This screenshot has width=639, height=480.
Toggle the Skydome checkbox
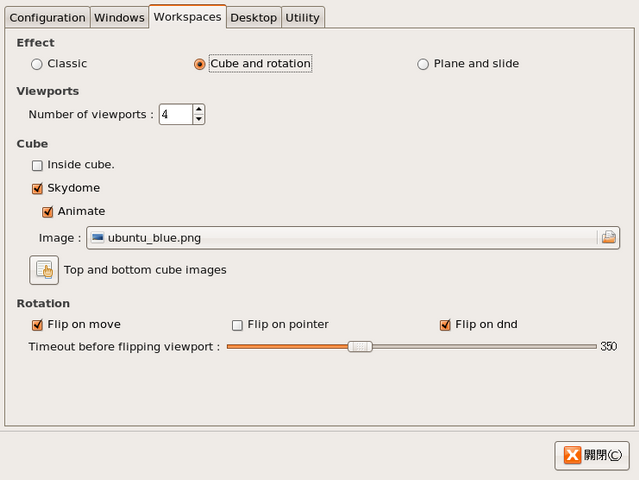pos(37,189)
